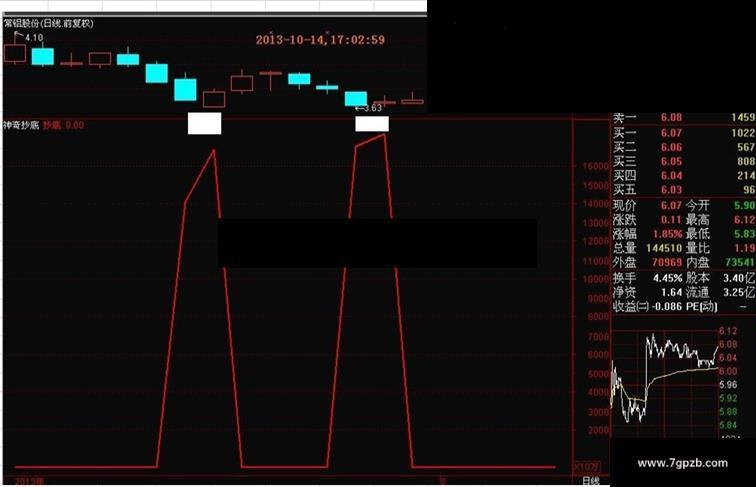Click the 10000 indicator axis label

pyautogui.click(x=596, y=279)
